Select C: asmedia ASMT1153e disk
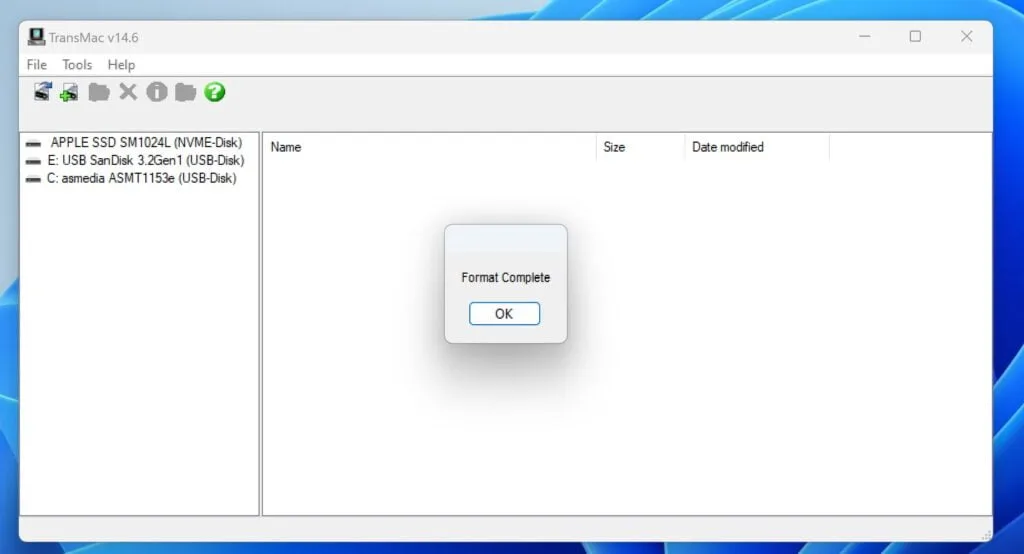Screen dimensions: 1024x554 (142, 178)
